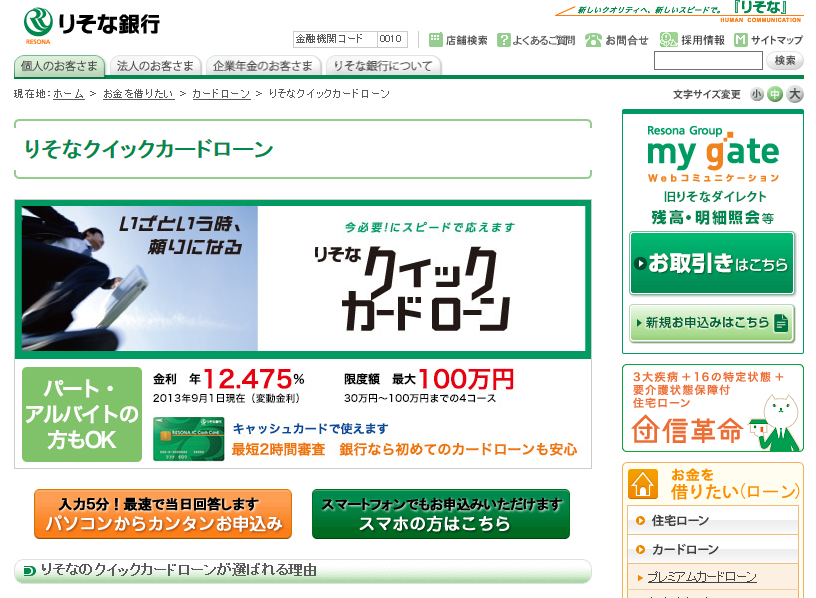Click 新規お申込みはこちら button

712,323
